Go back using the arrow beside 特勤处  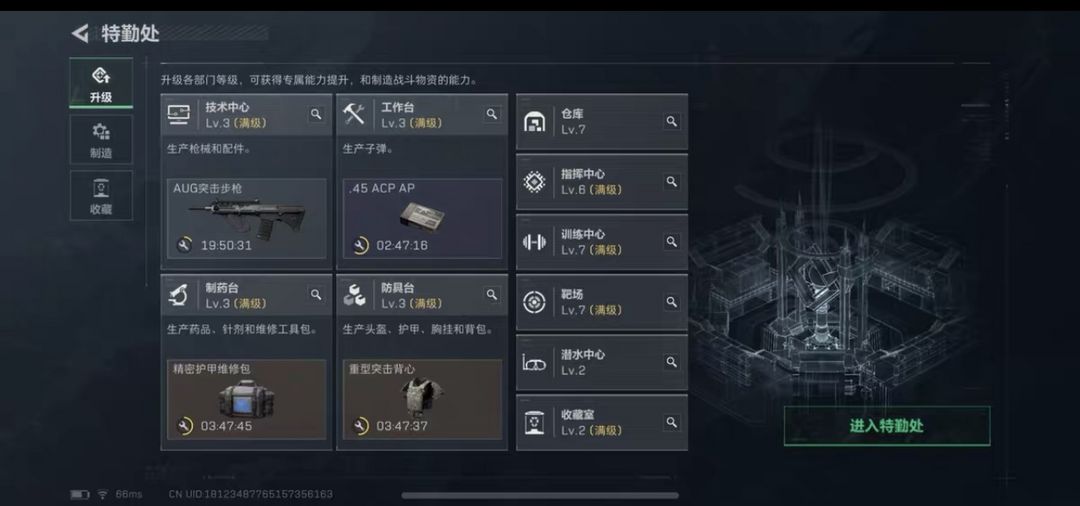tap(80, 33)
